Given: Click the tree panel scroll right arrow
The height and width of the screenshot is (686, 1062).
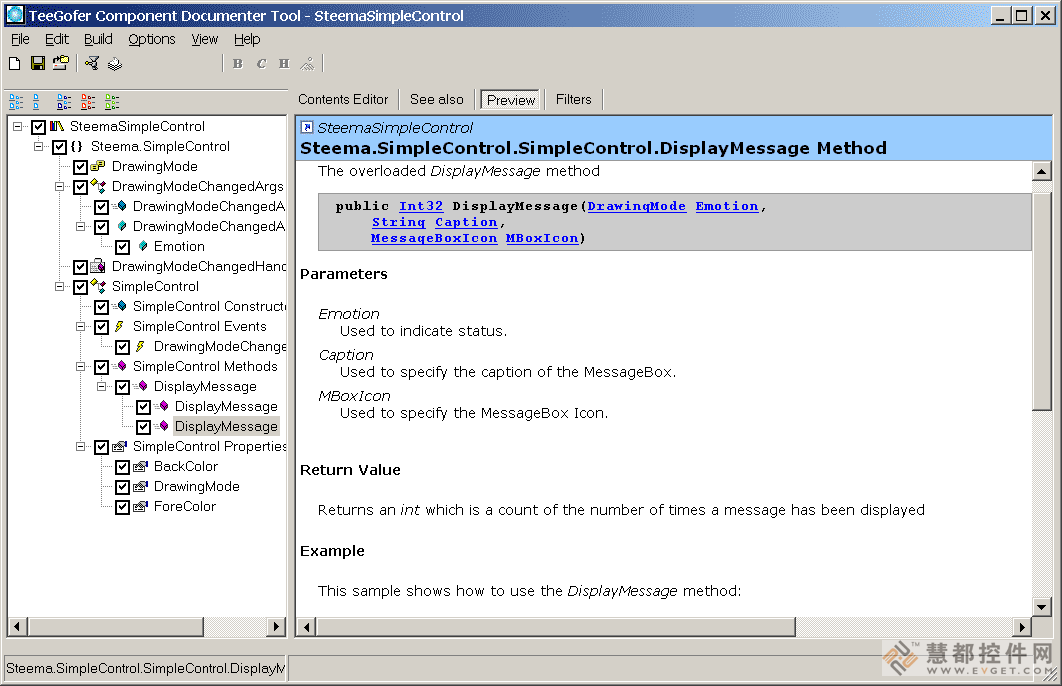Looking at the screenshot, I should coord(276,627).
